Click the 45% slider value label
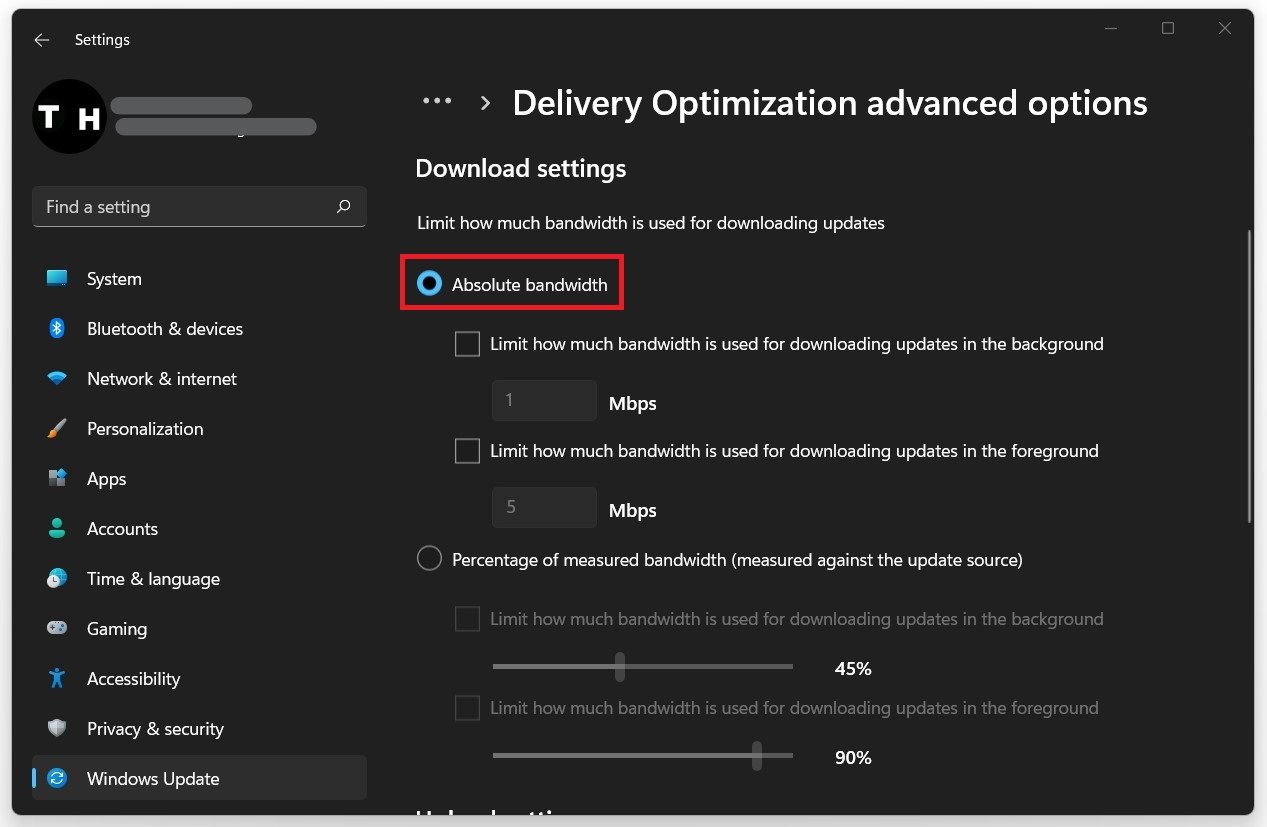The width and height of the screenshot is (1267, 827). coord(853,669)
